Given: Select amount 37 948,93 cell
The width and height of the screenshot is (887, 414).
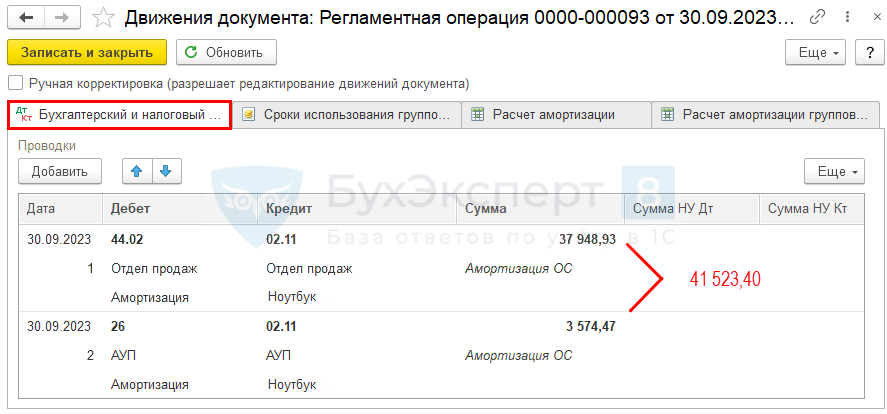Looking at the screenshot, I should [x=587, y=240].
